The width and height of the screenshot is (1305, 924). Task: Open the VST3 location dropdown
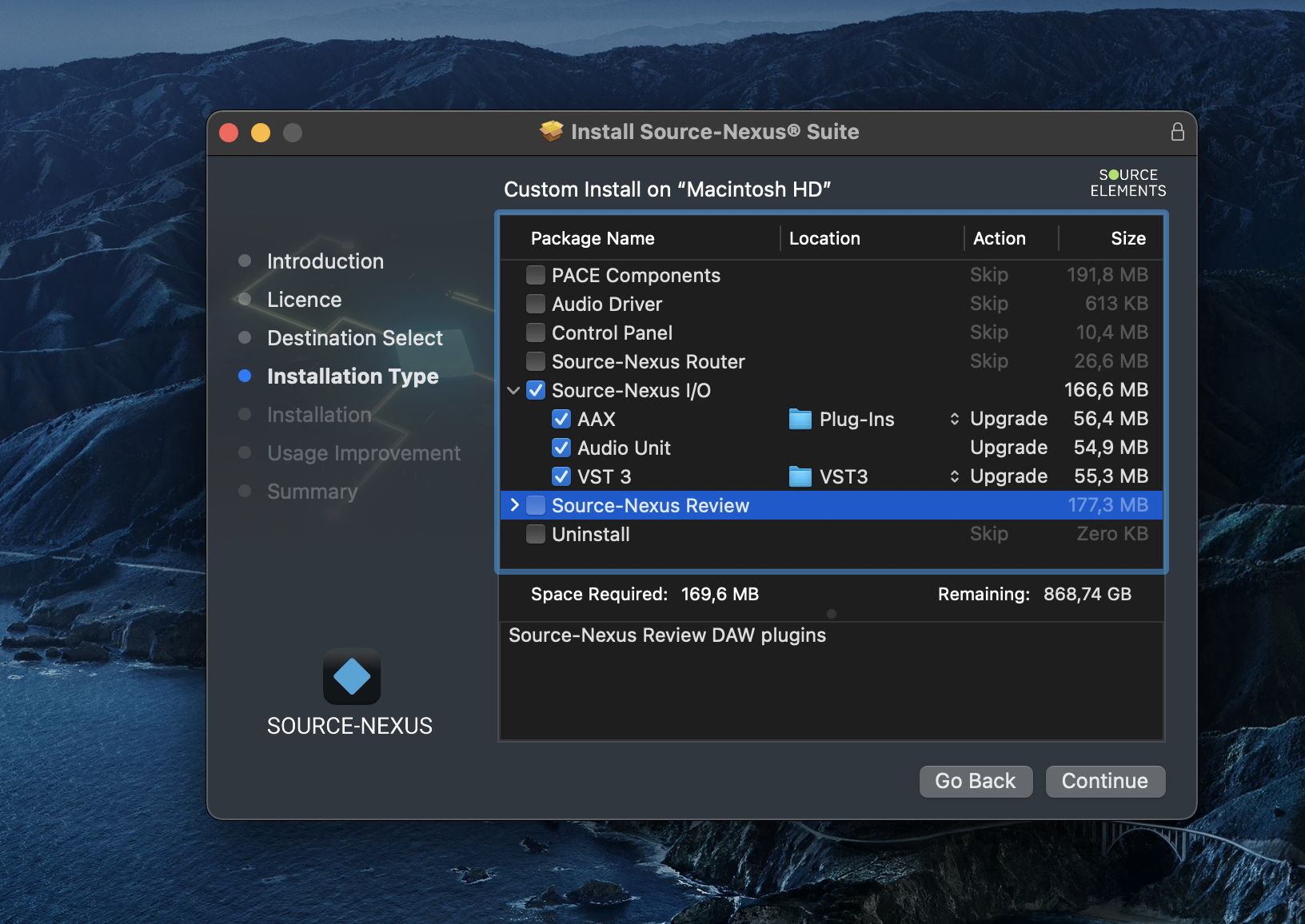tap(954, 477)
